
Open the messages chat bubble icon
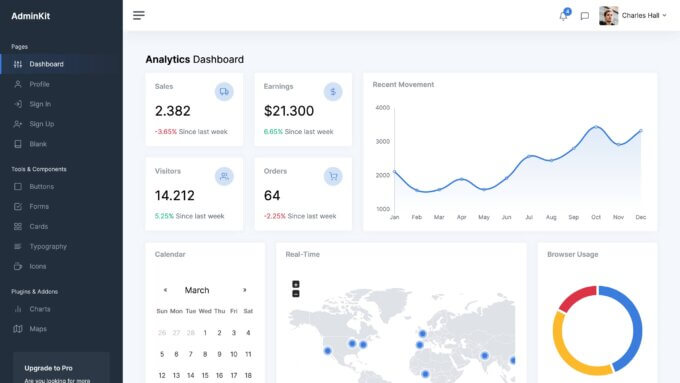[x=585, y=16]
